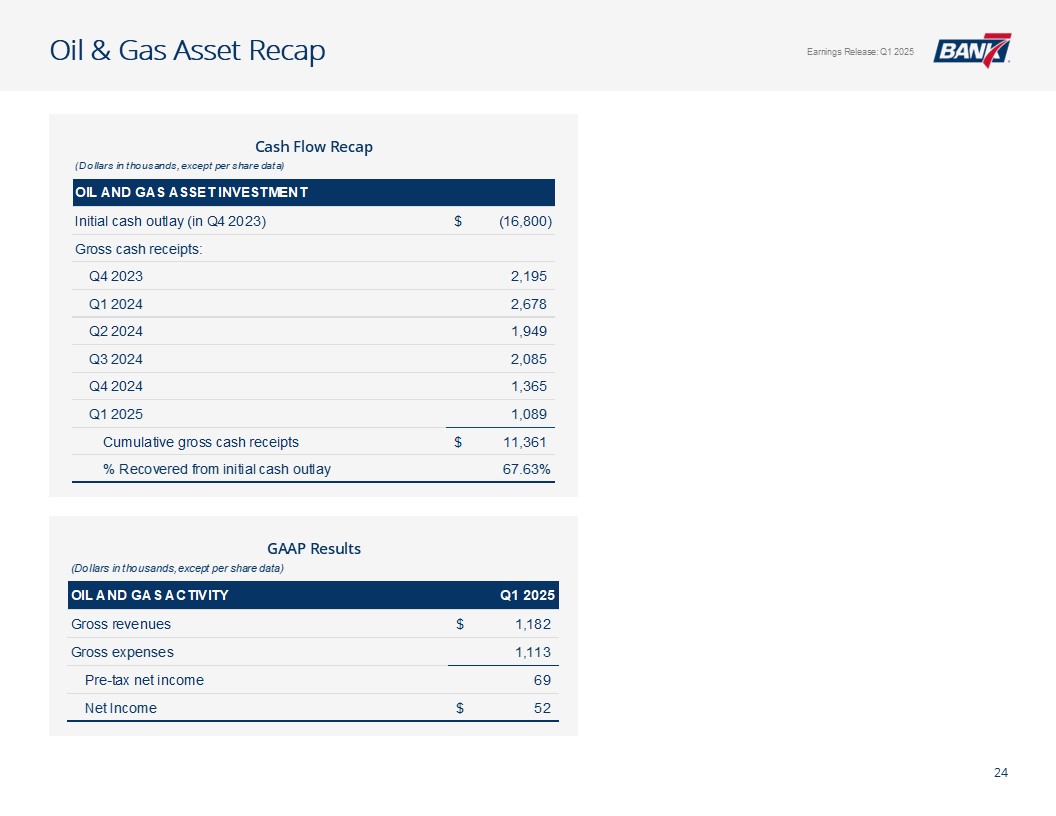The height and width of the screenshot is (816, 1056).
Task: Click the Cumulative gross cash receipts label
Action: coord(201,441)
